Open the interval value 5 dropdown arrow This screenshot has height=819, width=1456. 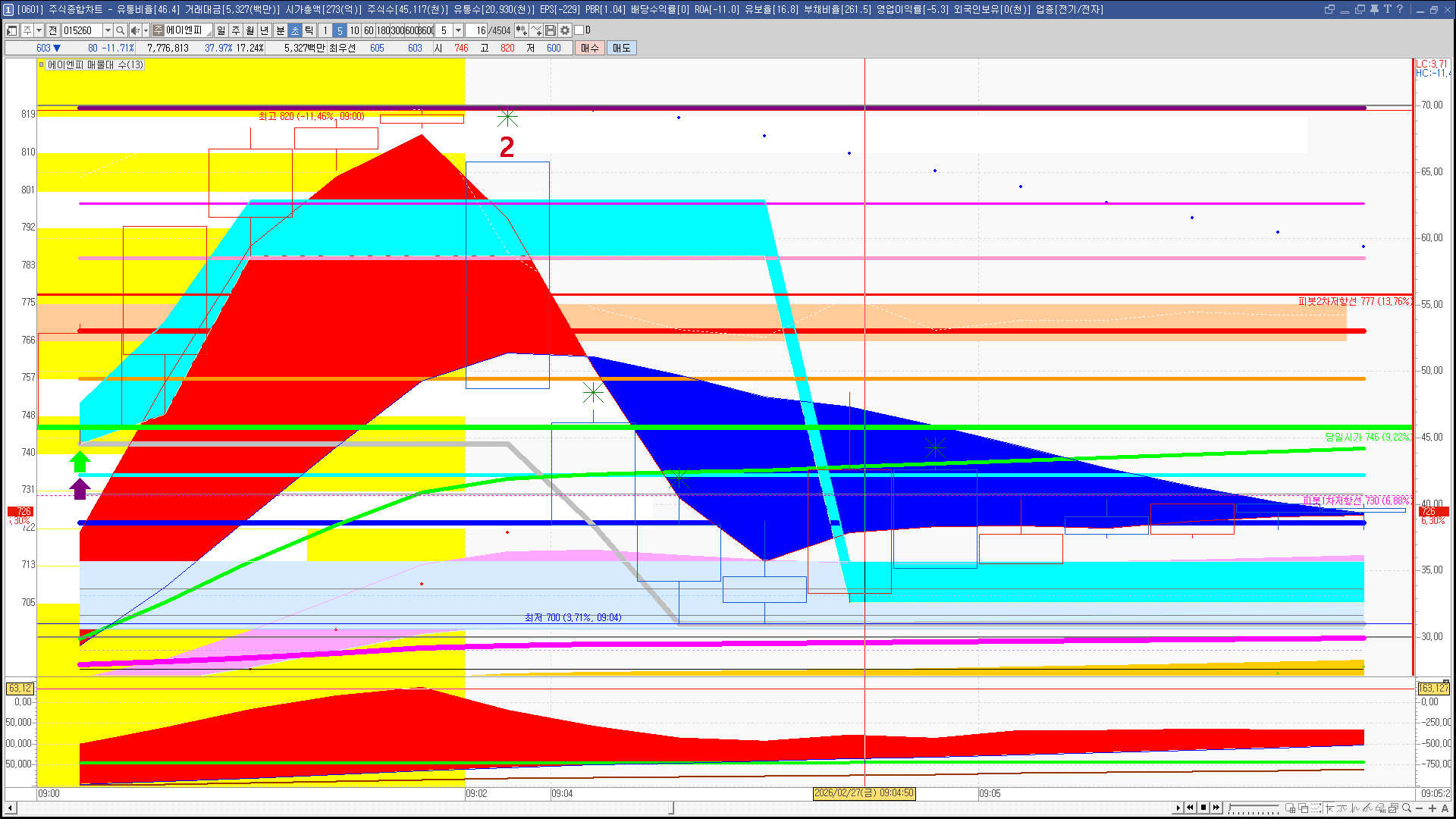click(458, 30)
